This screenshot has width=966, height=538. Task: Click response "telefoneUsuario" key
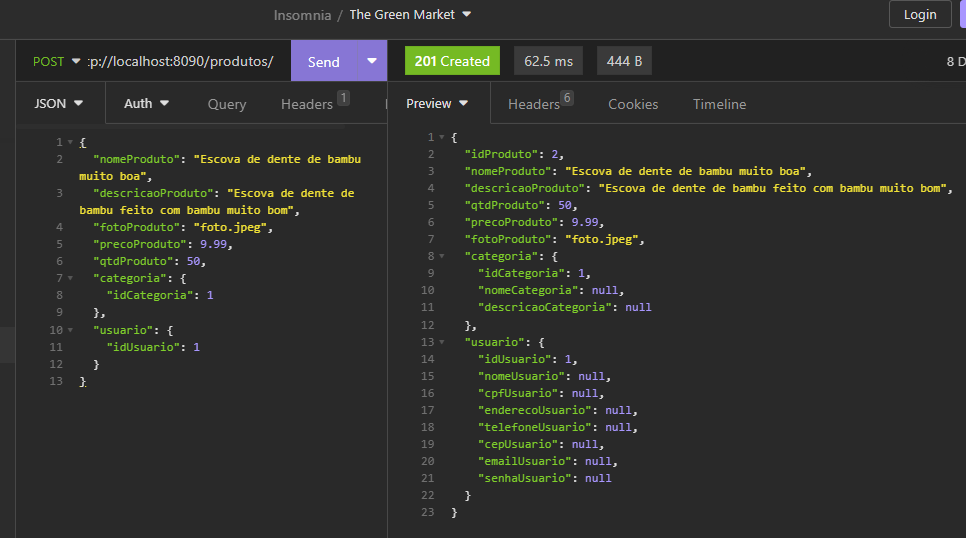[535, 427]
